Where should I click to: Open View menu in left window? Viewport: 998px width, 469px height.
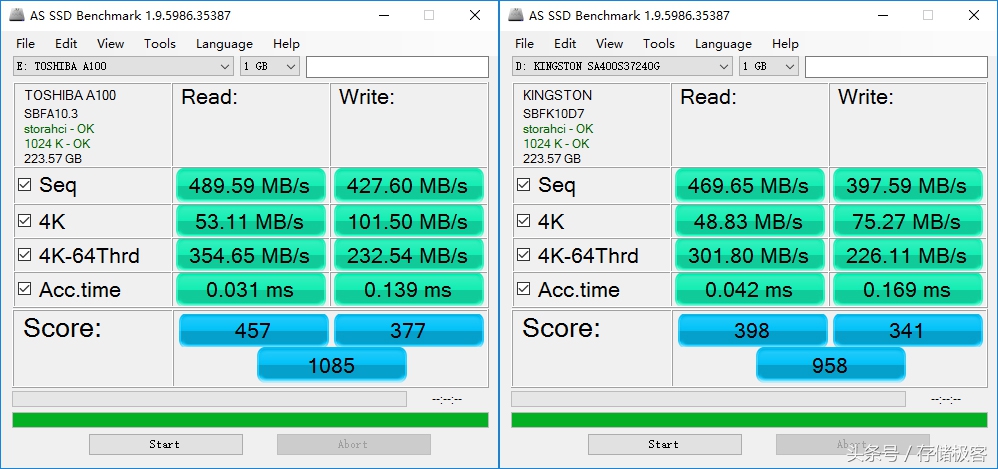111,43
